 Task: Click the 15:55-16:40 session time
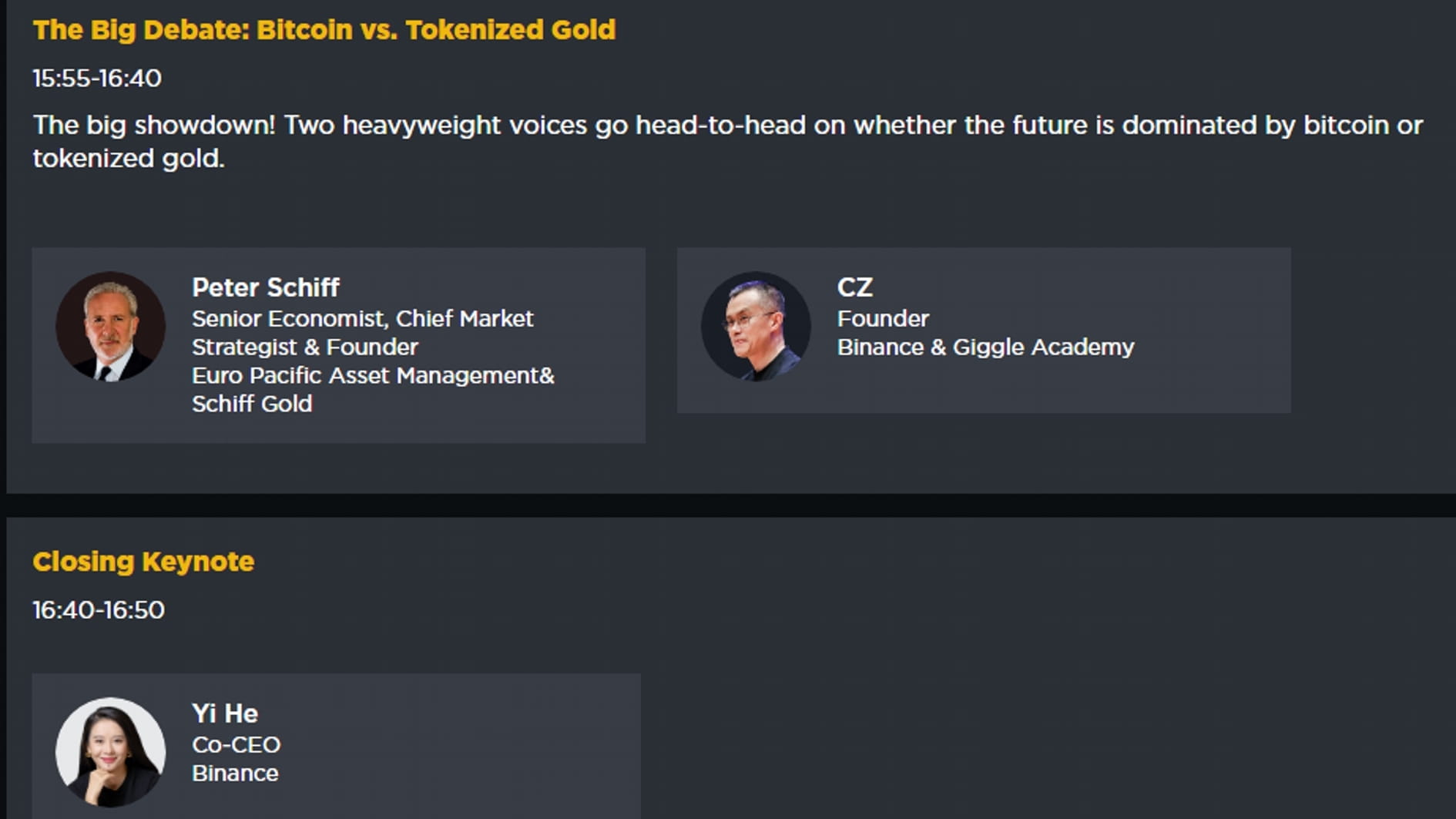[x=97, y=79]
